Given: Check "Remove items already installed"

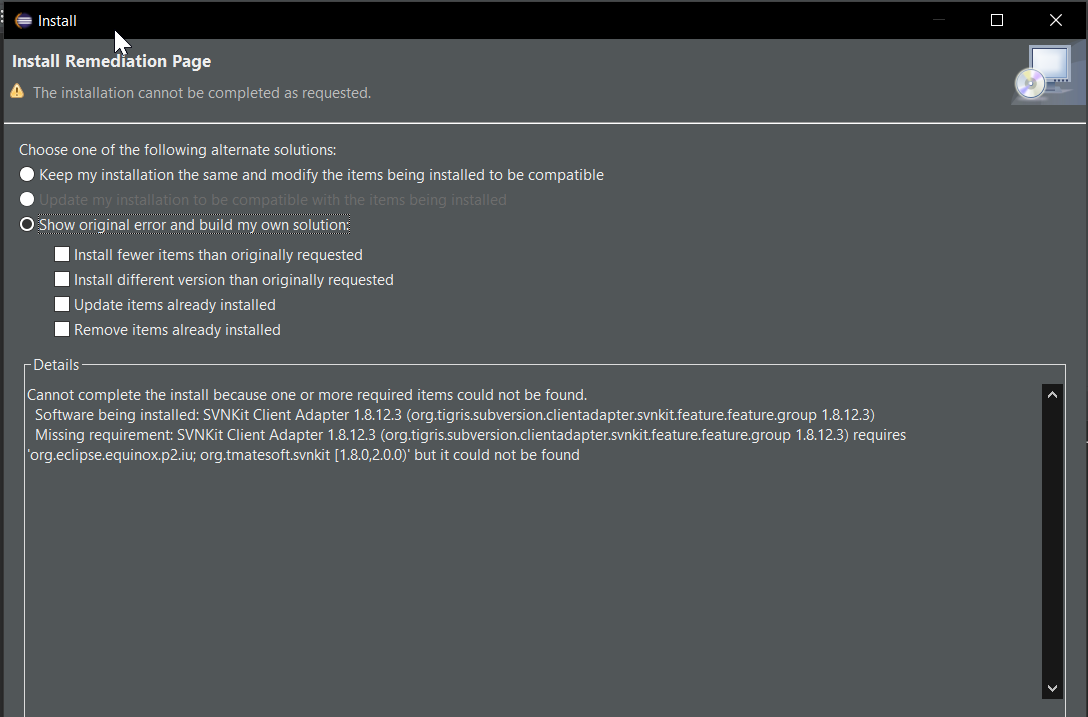Looking at the screenshot, I should click(62, 329).
